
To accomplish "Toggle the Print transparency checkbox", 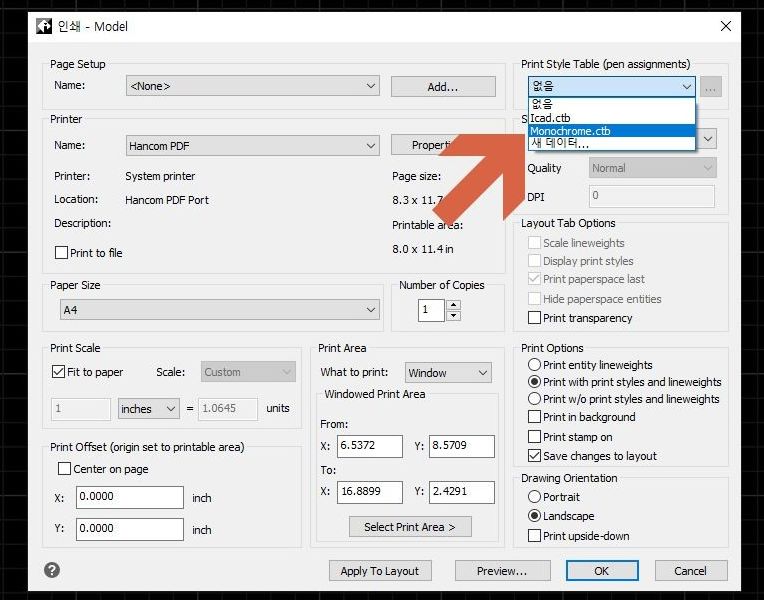I will pos(535,318).
